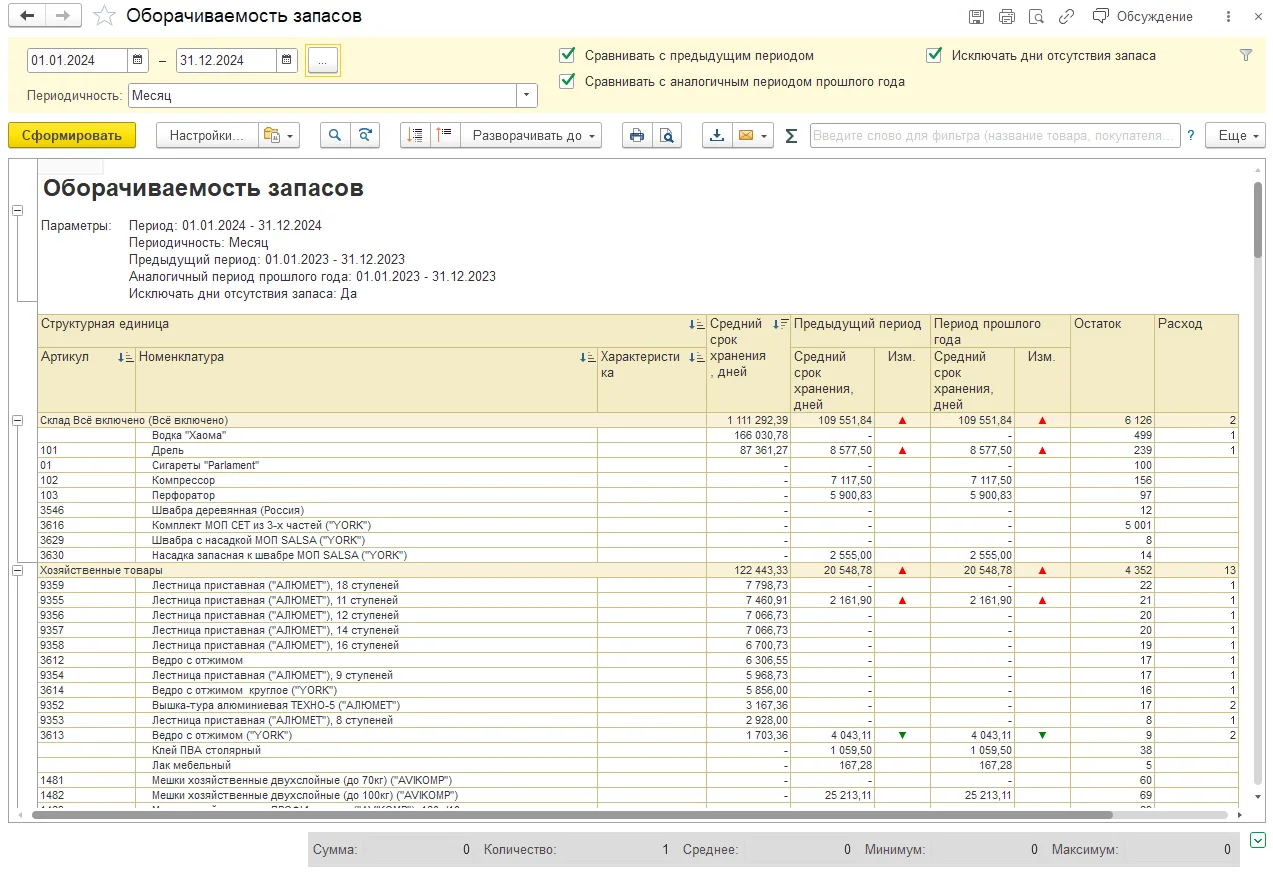Open print preview from the report toolbar

667,136
